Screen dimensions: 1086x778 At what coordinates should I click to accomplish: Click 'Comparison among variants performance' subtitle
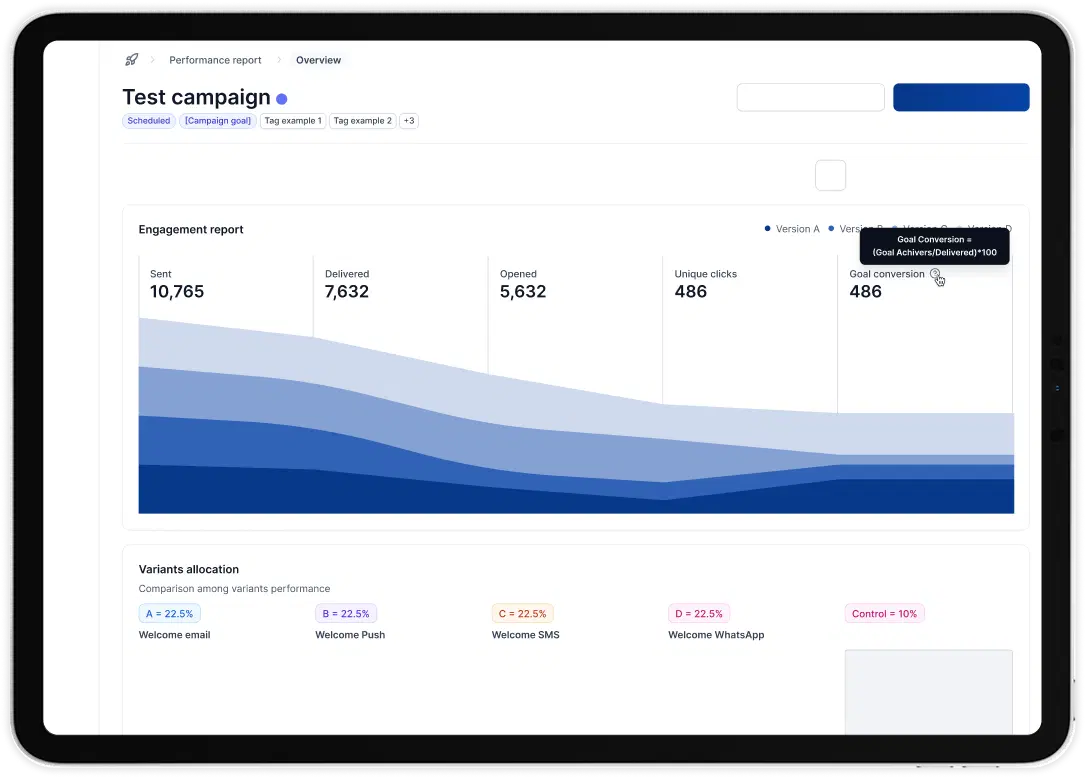point(234,588)
